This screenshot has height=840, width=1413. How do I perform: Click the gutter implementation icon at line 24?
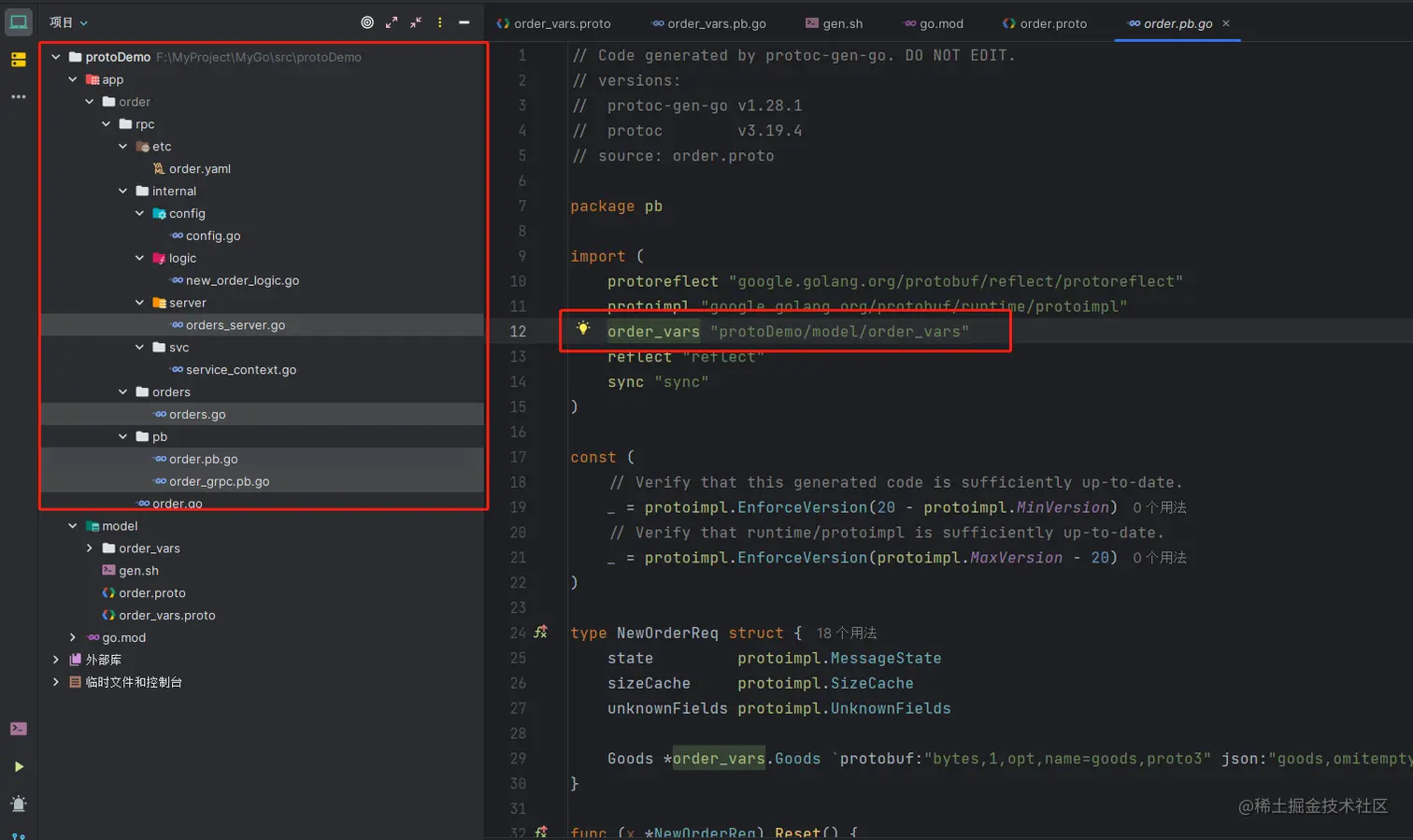(x=541, y=633)
